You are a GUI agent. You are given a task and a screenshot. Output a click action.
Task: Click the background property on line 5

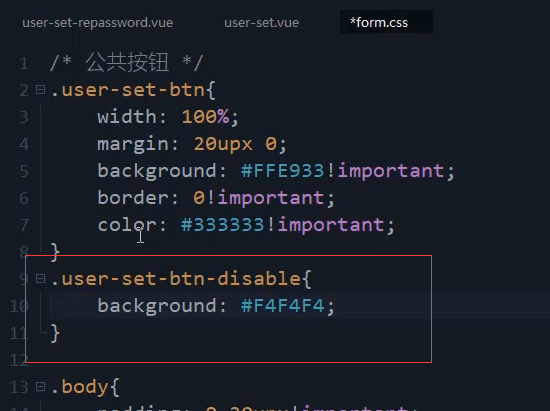coord(157,171)
